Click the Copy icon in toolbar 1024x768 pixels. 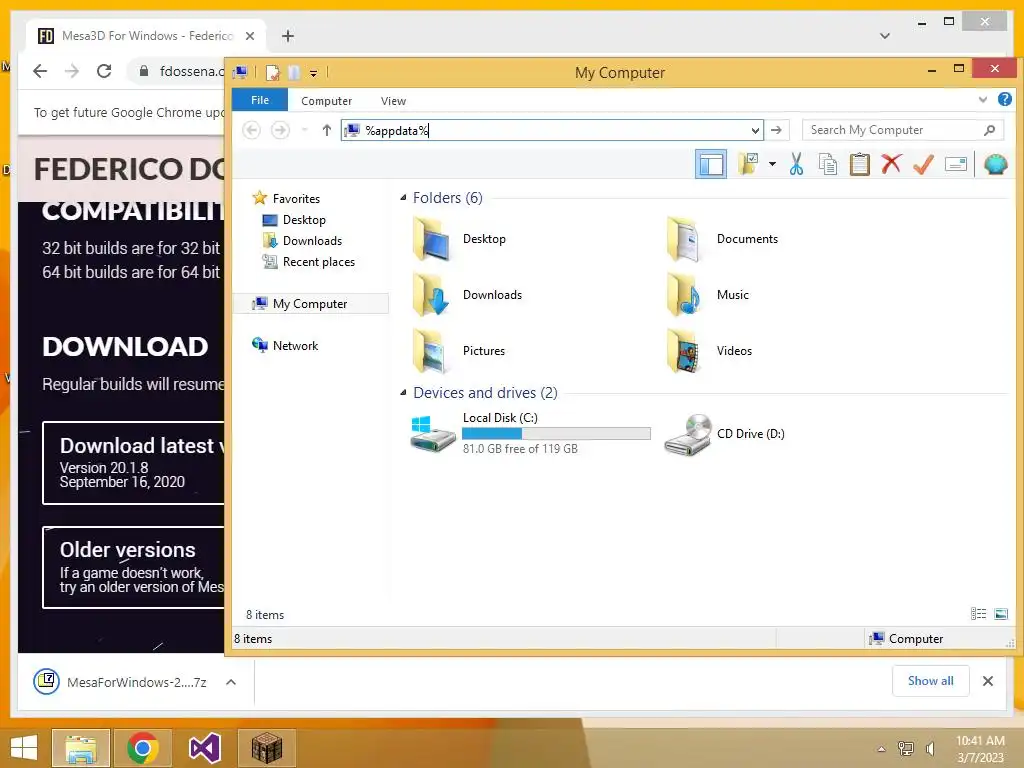point(827,164)
